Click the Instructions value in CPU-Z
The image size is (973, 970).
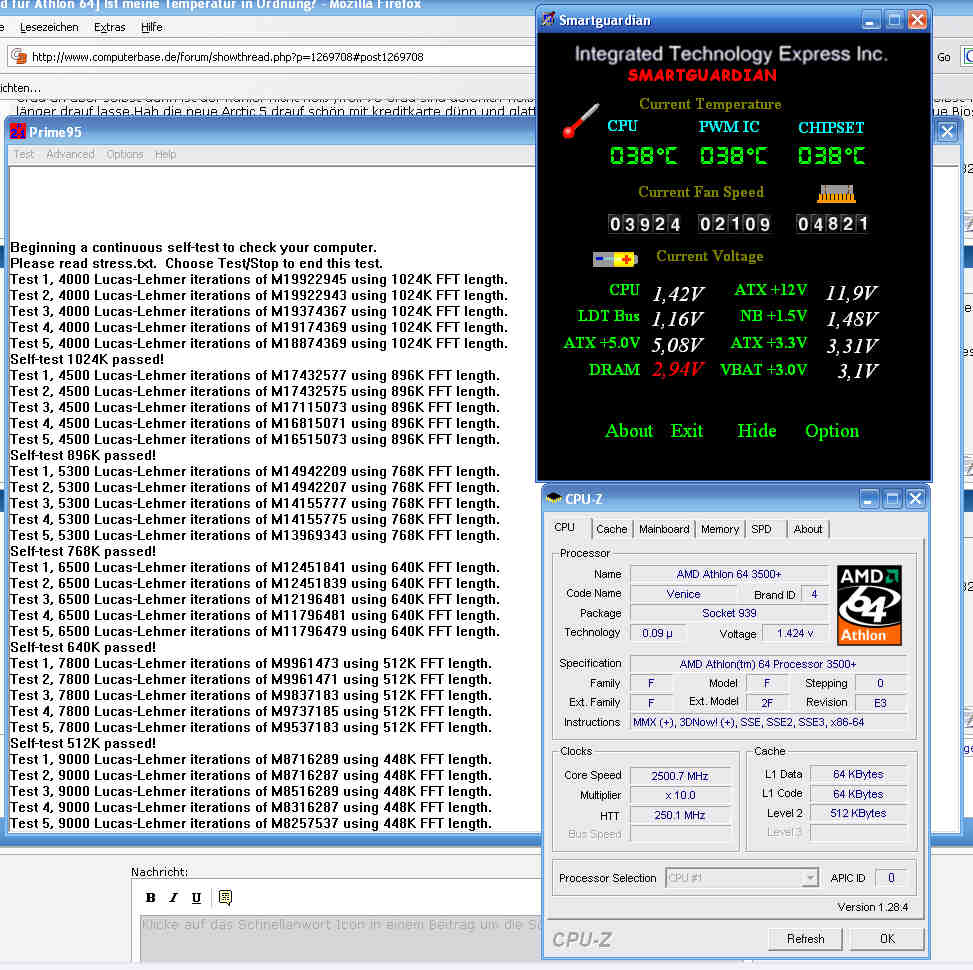point(768,722)
